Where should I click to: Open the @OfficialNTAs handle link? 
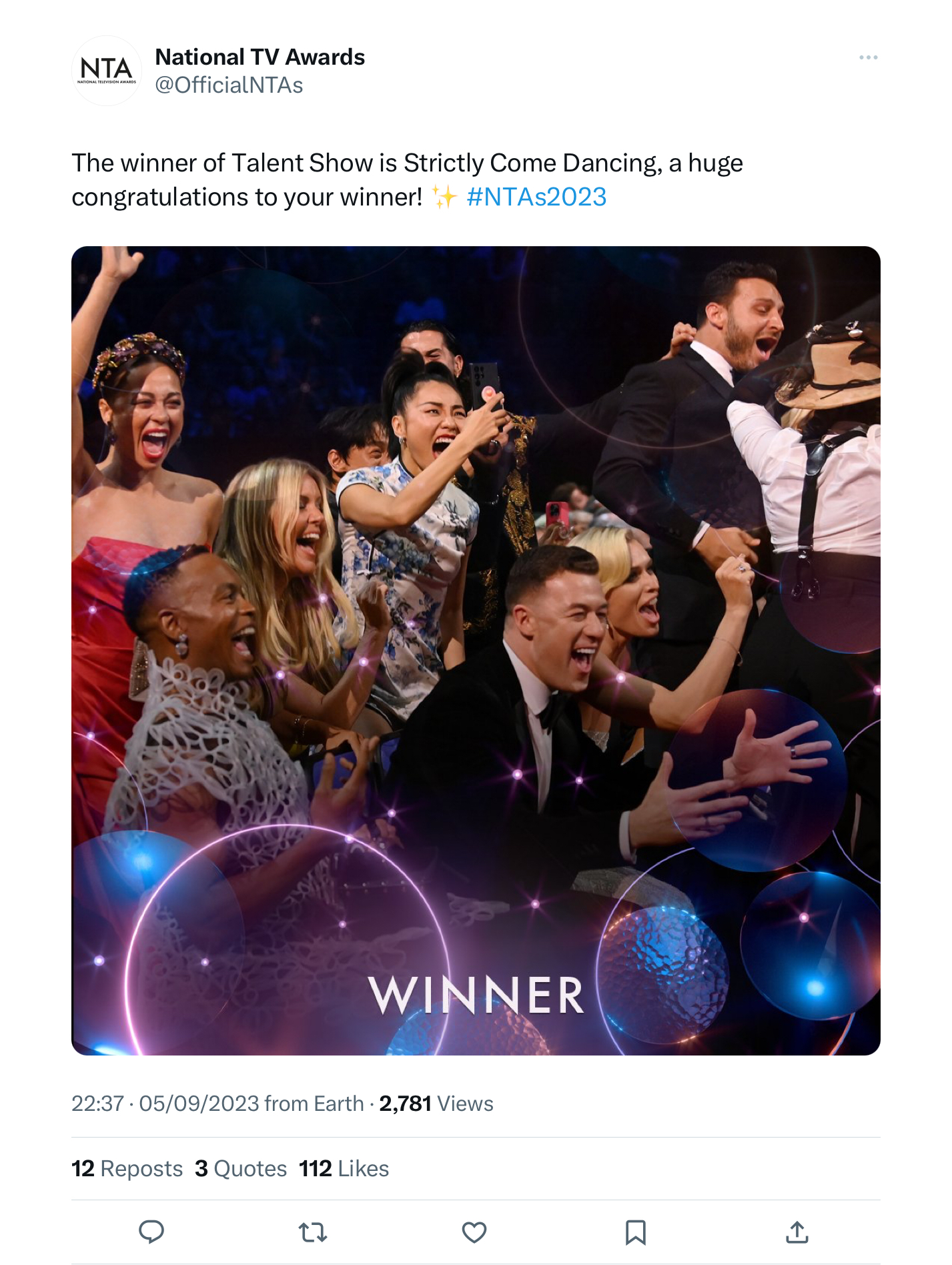pos(229,85)
